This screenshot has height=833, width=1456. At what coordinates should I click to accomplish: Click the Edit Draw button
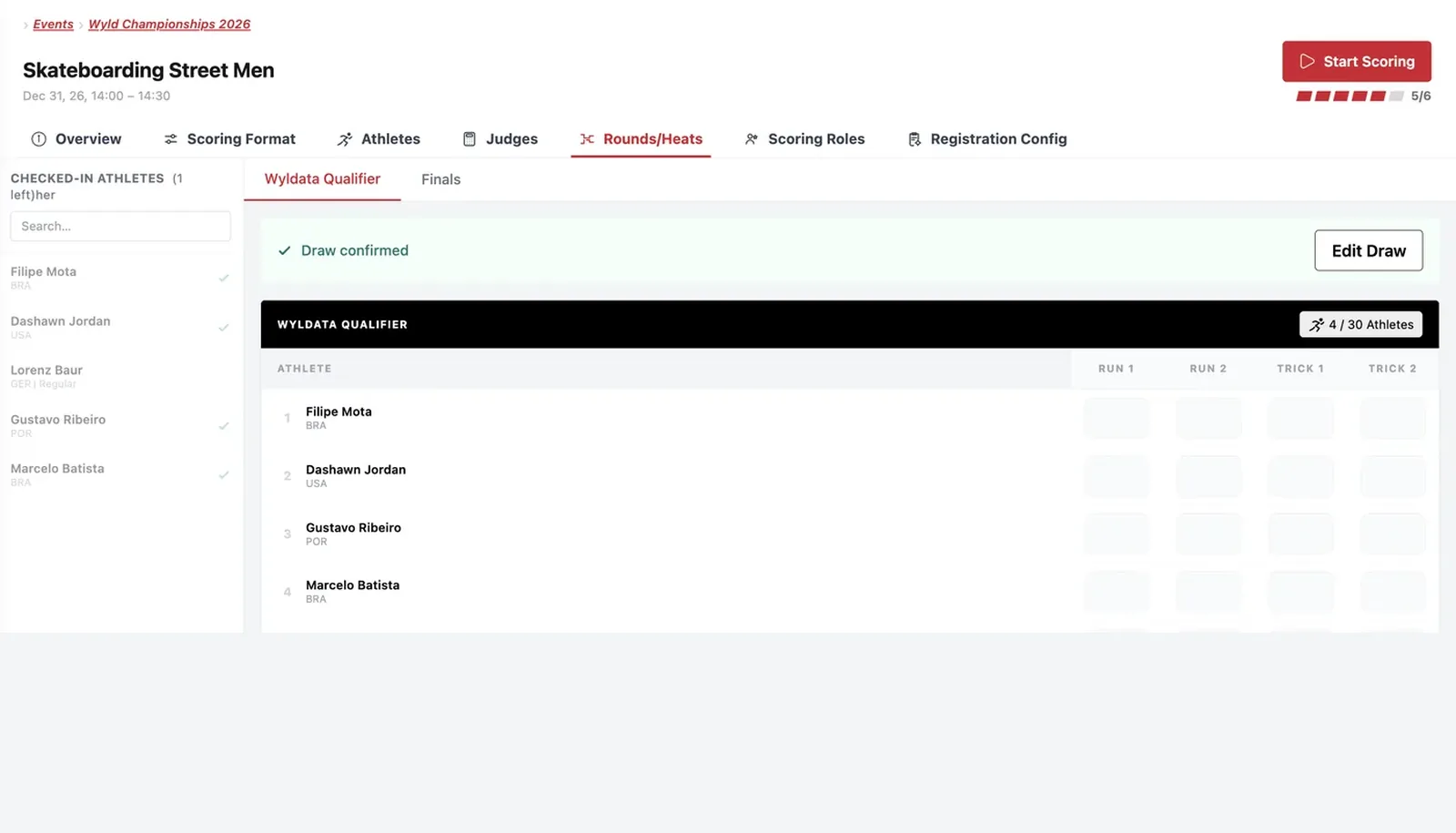pos(1369,250)
